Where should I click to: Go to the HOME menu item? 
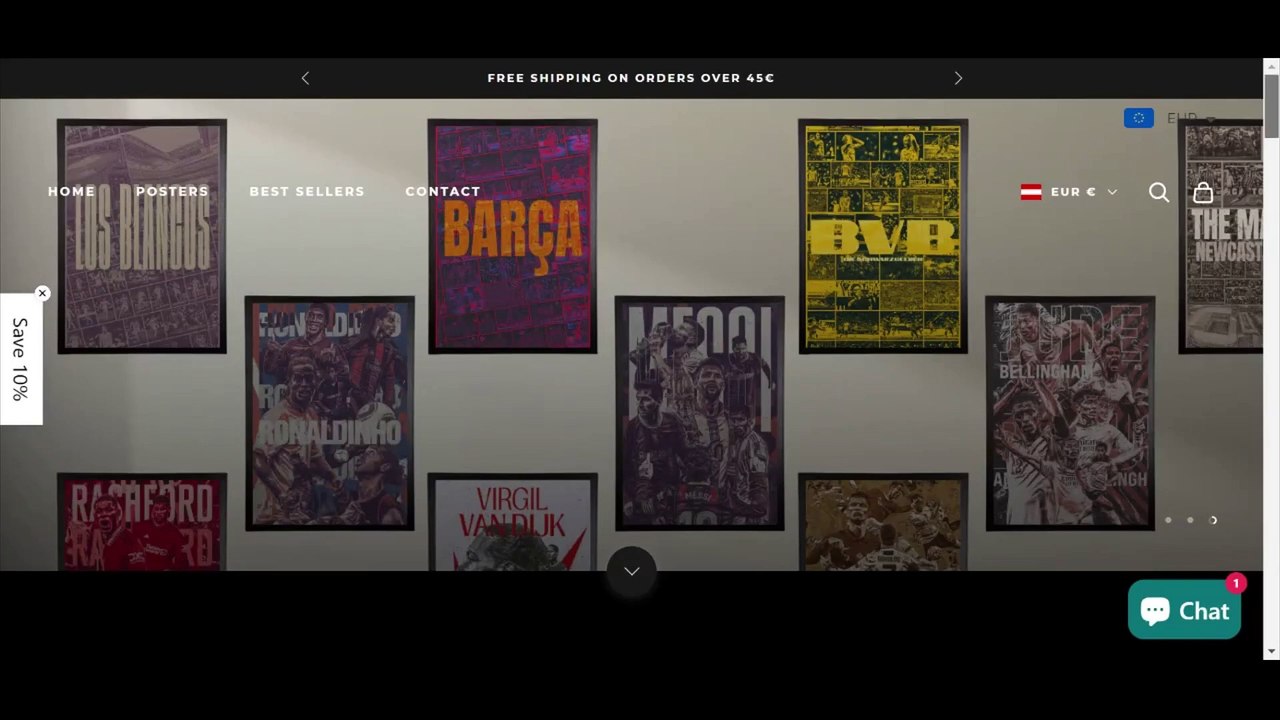(x=72, y=191)
